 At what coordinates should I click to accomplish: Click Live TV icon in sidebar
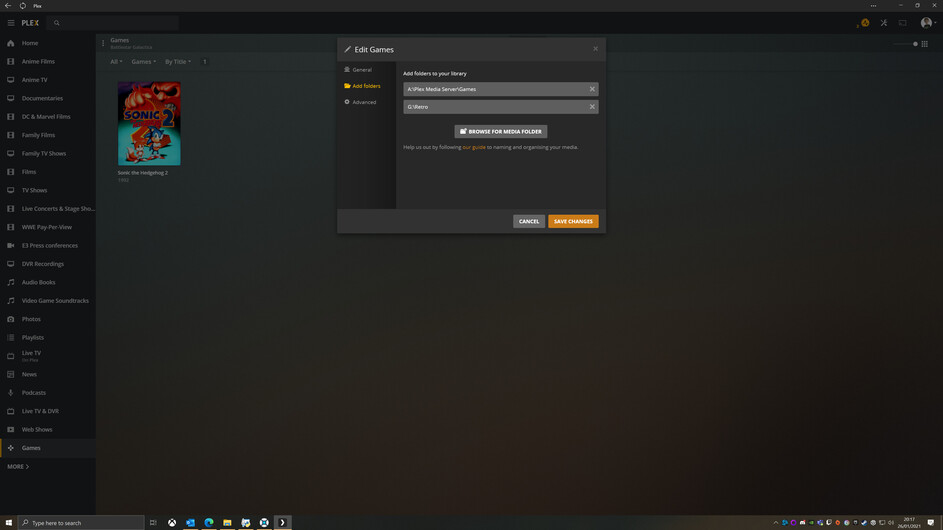click(11, 356)
